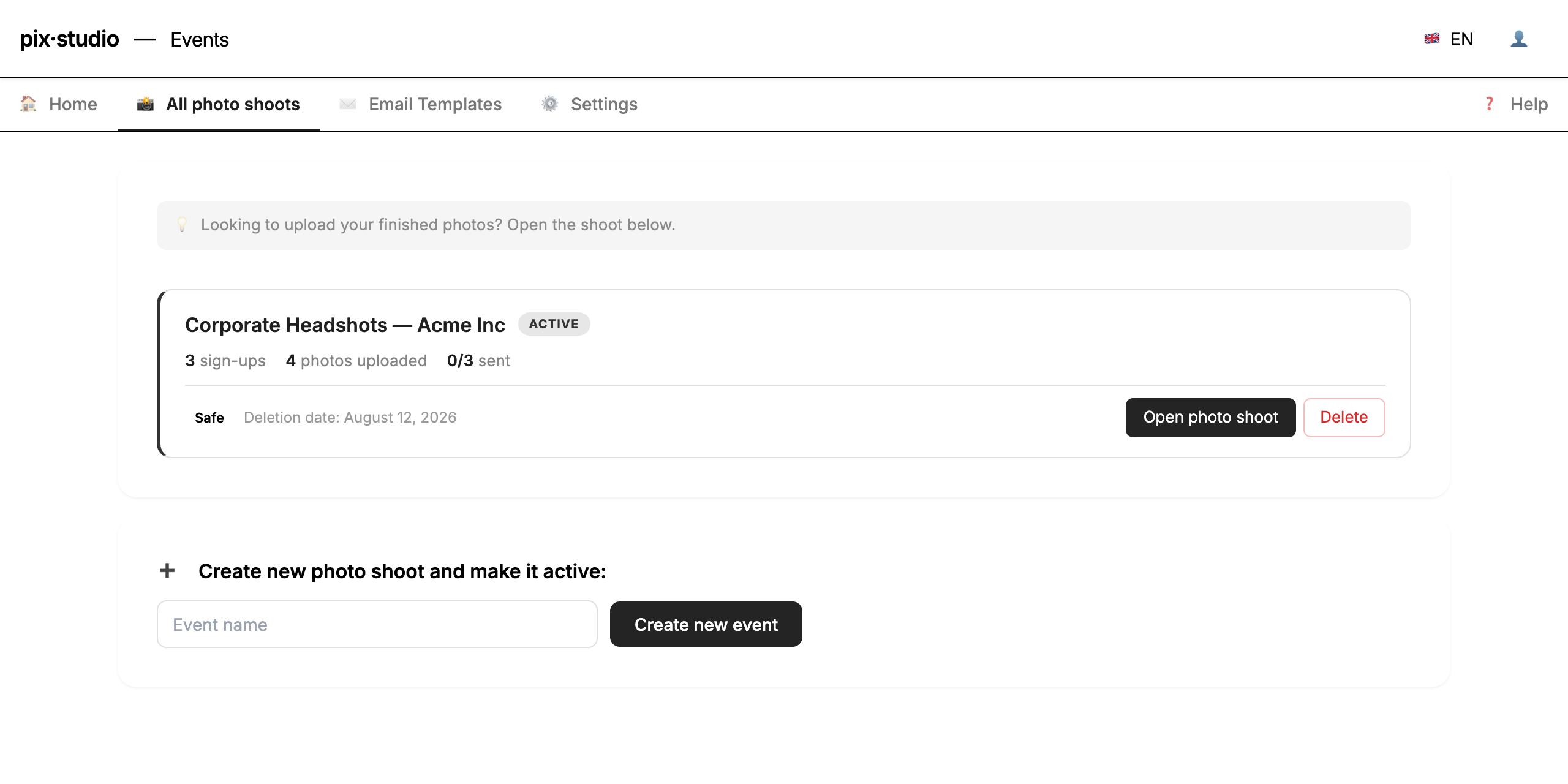Image resolution: width=1568 pixels, height=784 pixels.
Task: Click the Create new photo shoot heading
Action: click(402, 571)
